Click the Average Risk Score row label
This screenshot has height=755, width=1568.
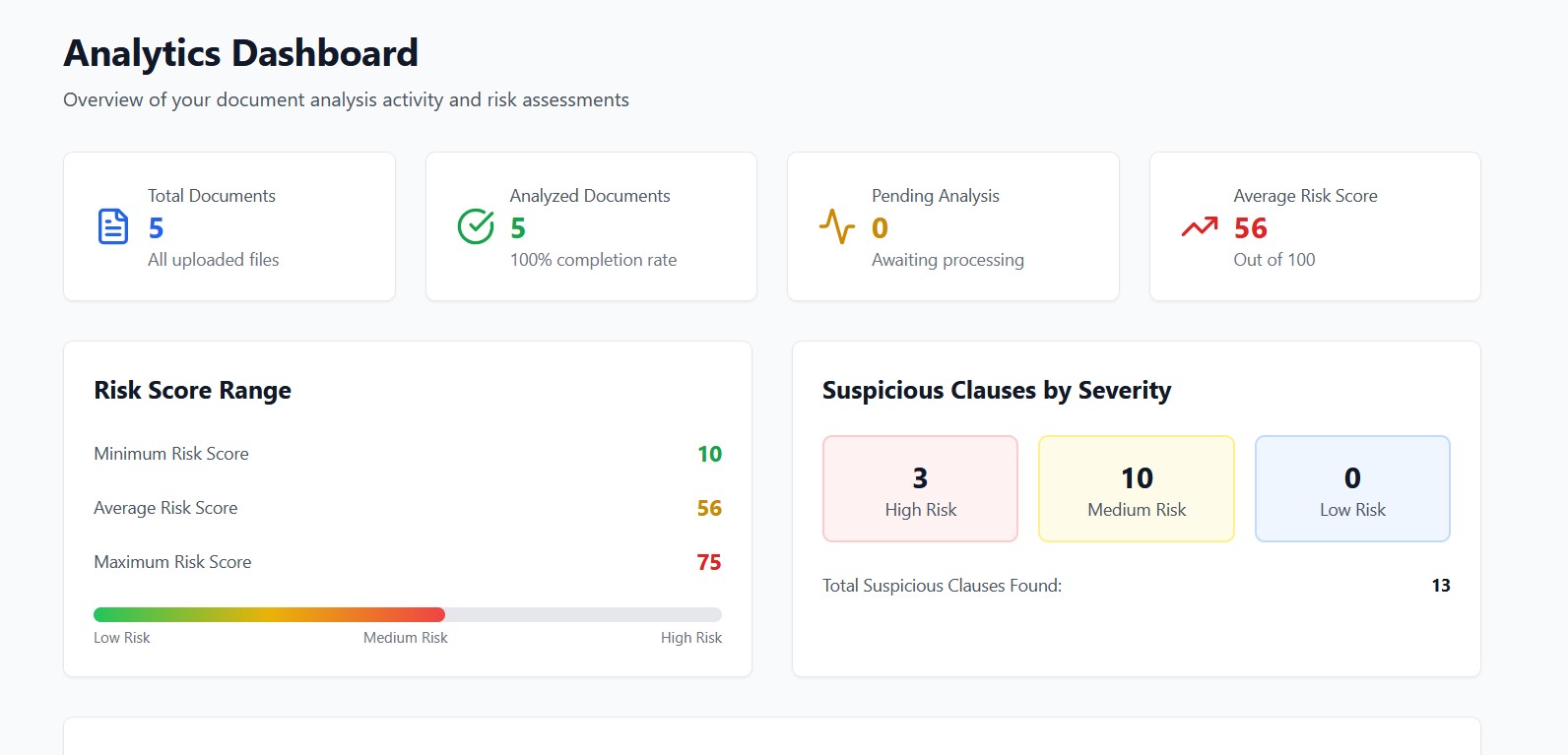(165, 508)
